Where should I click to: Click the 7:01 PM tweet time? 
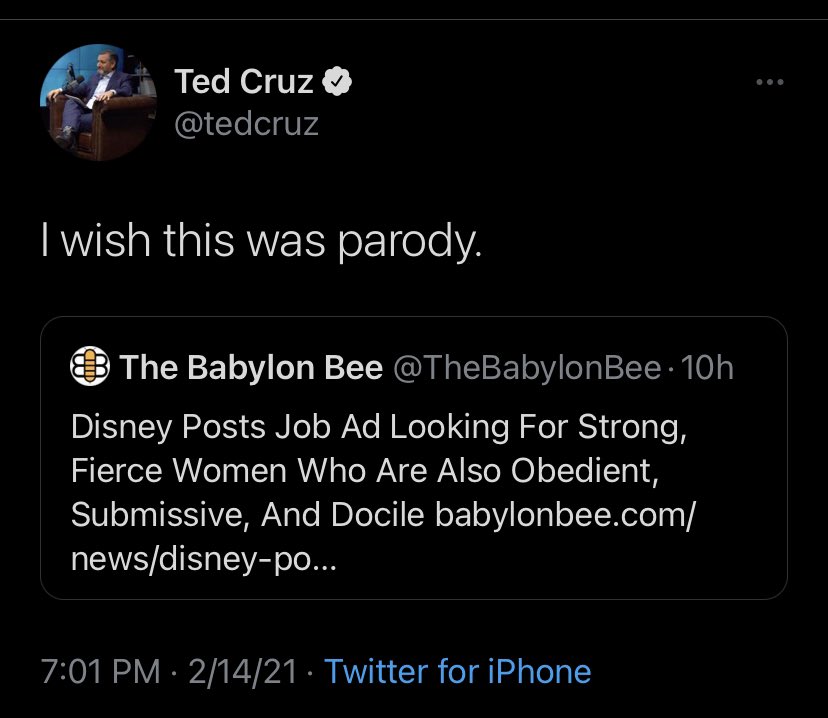click(x=100, y=671)
